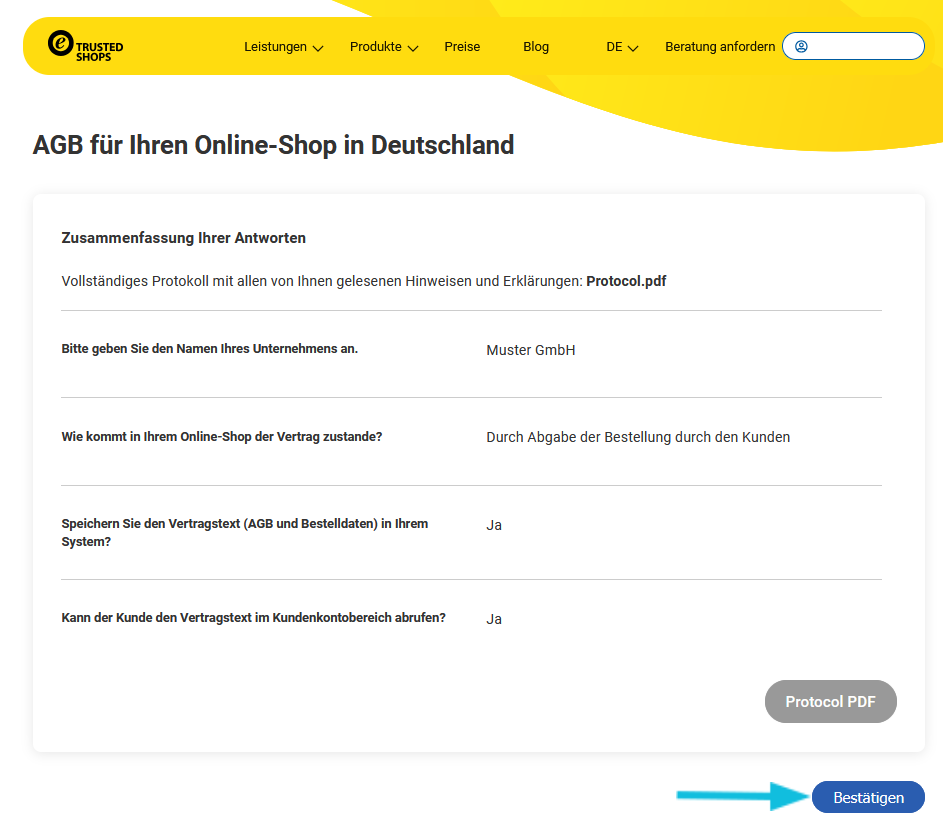Click inside the empty login pill field

click(864, 47)
